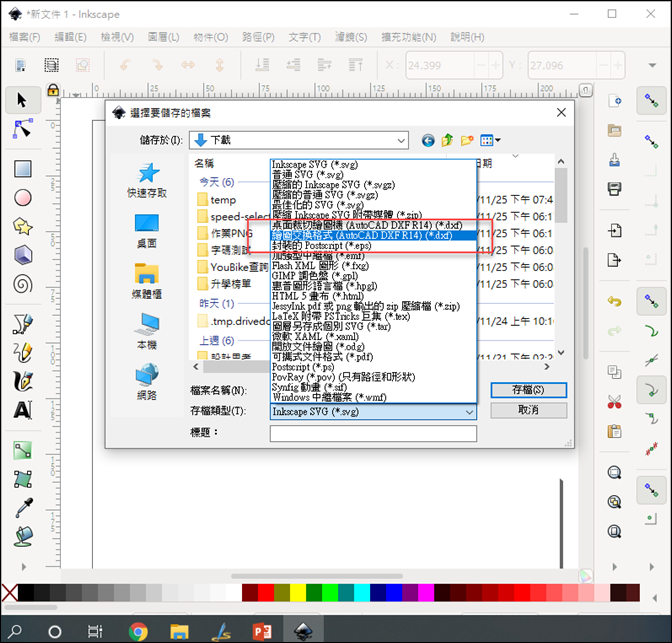Click the Zoom to fit selection icon
Screen dimensions: 672x643
[x=615, y=472]
